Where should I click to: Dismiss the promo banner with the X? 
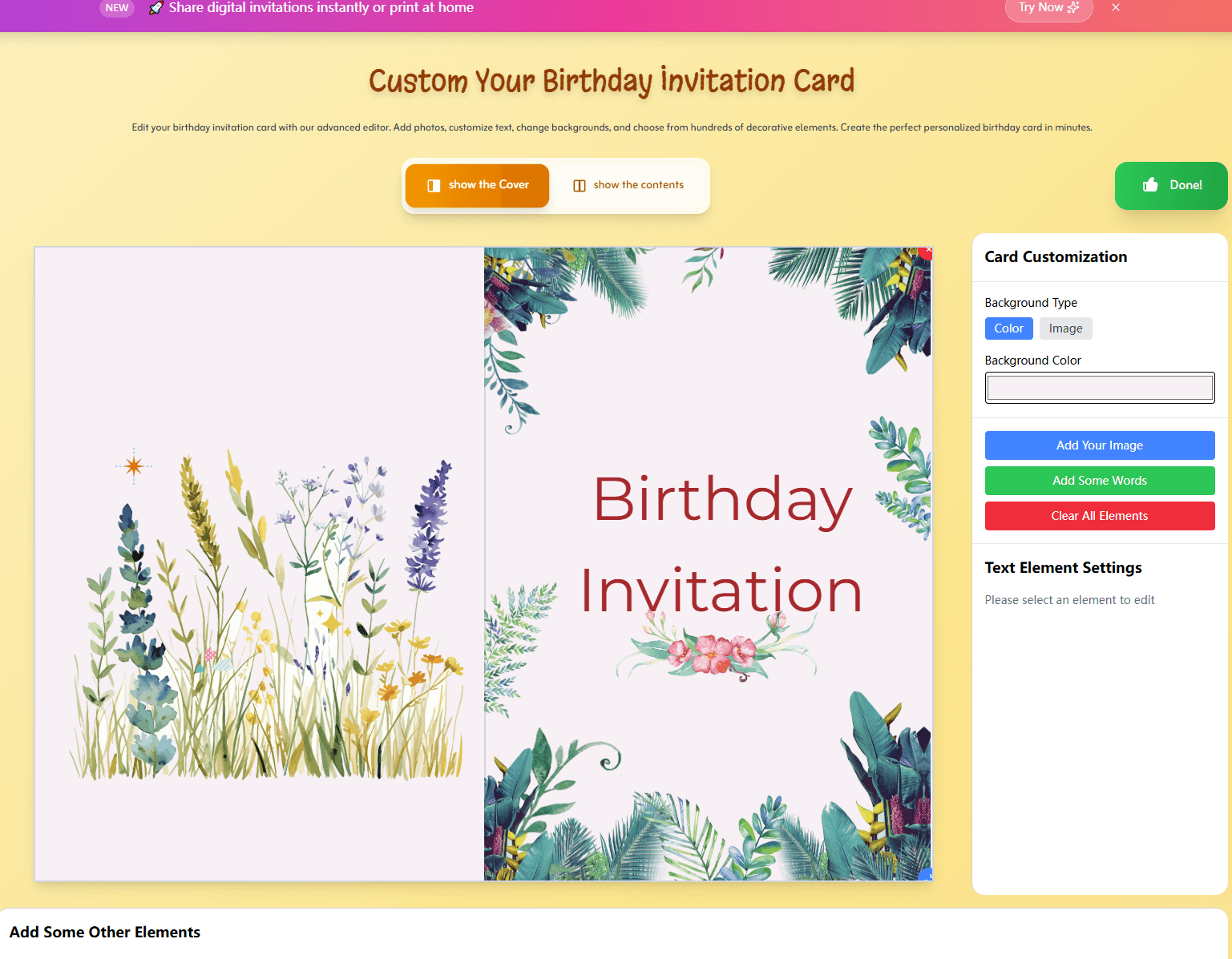(1115, 7)
